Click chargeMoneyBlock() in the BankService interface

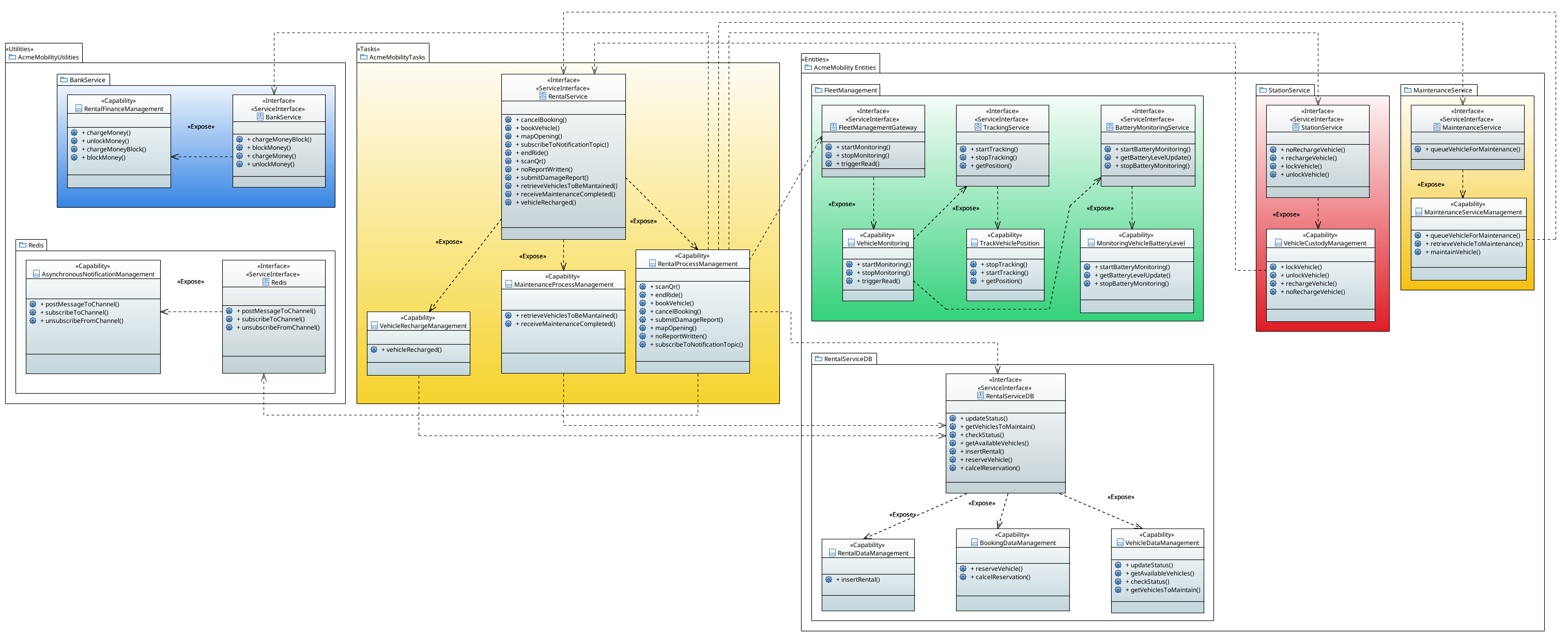[279, 139]
